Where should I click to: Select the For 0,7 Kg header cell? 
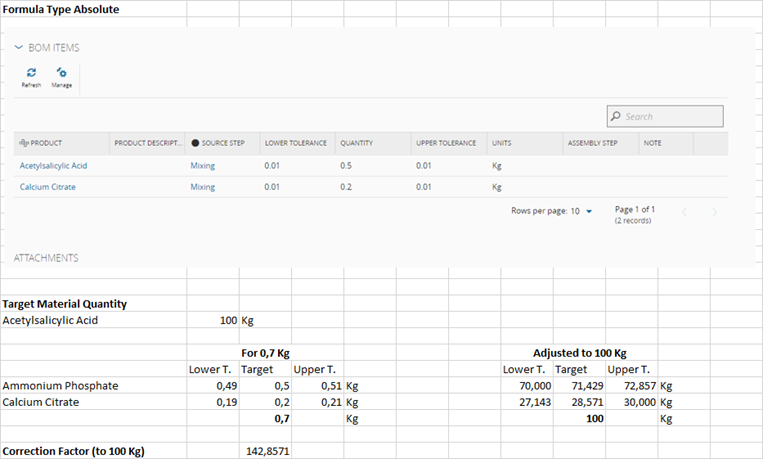tap(265, 353)
